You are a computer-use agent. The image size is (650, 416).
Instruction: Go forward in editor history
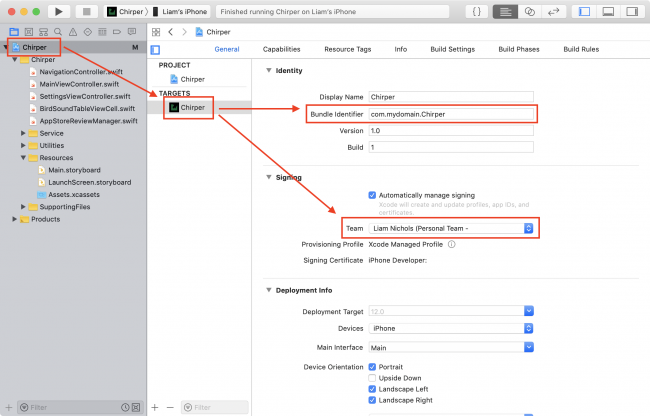tap(184, 32)
